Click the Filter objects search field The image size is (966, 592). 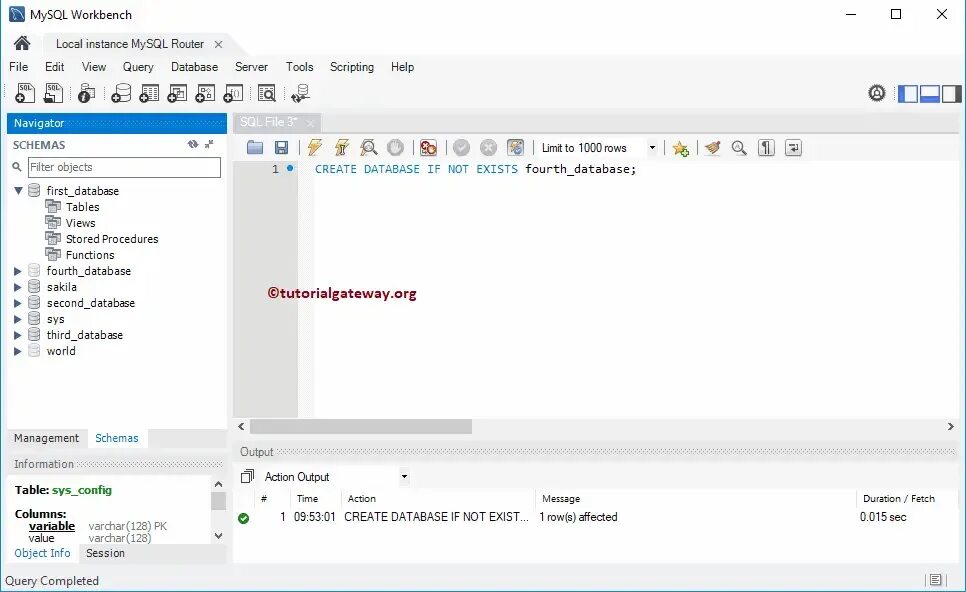124,167
